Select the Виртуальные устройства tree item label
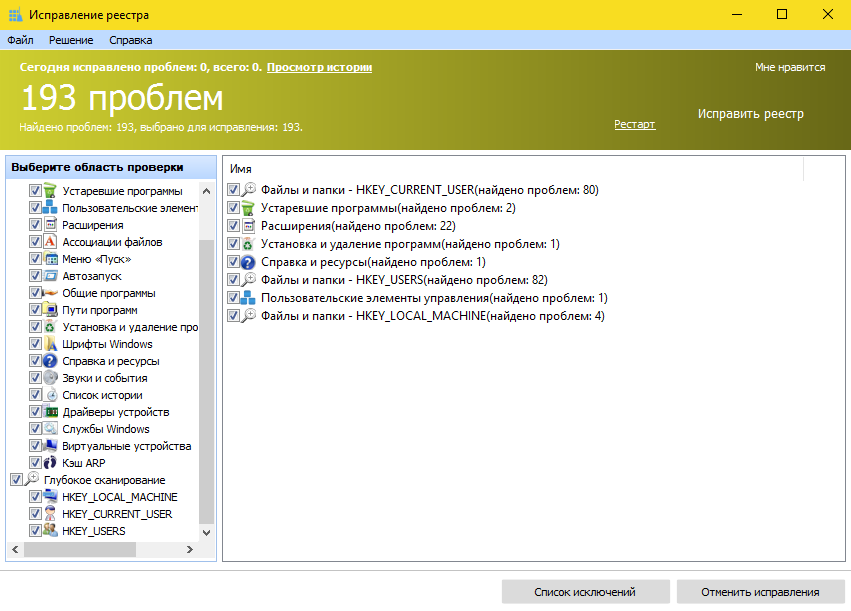 tap(126, 446)
